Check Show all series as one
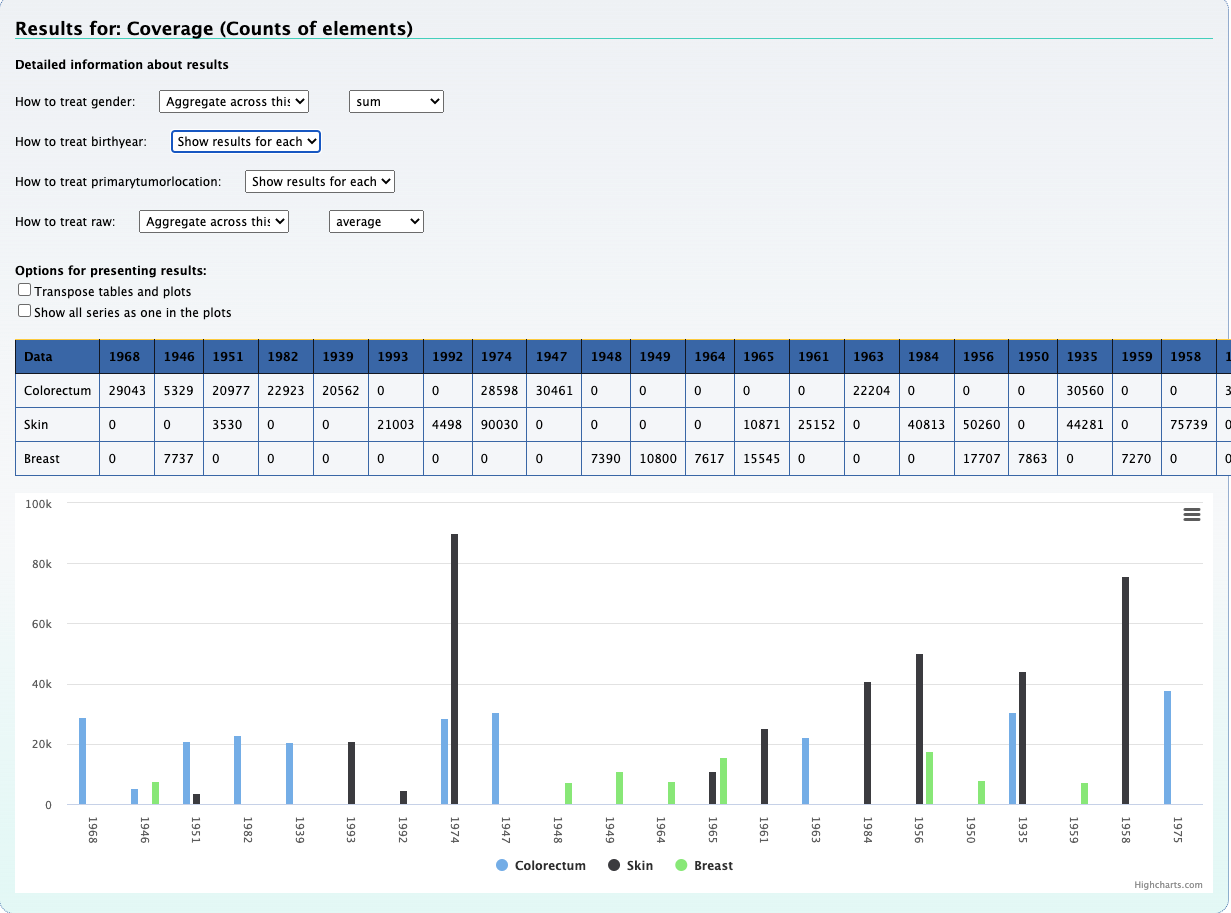The width and height of the screenshot is (1231, 913). coord(25,311)
